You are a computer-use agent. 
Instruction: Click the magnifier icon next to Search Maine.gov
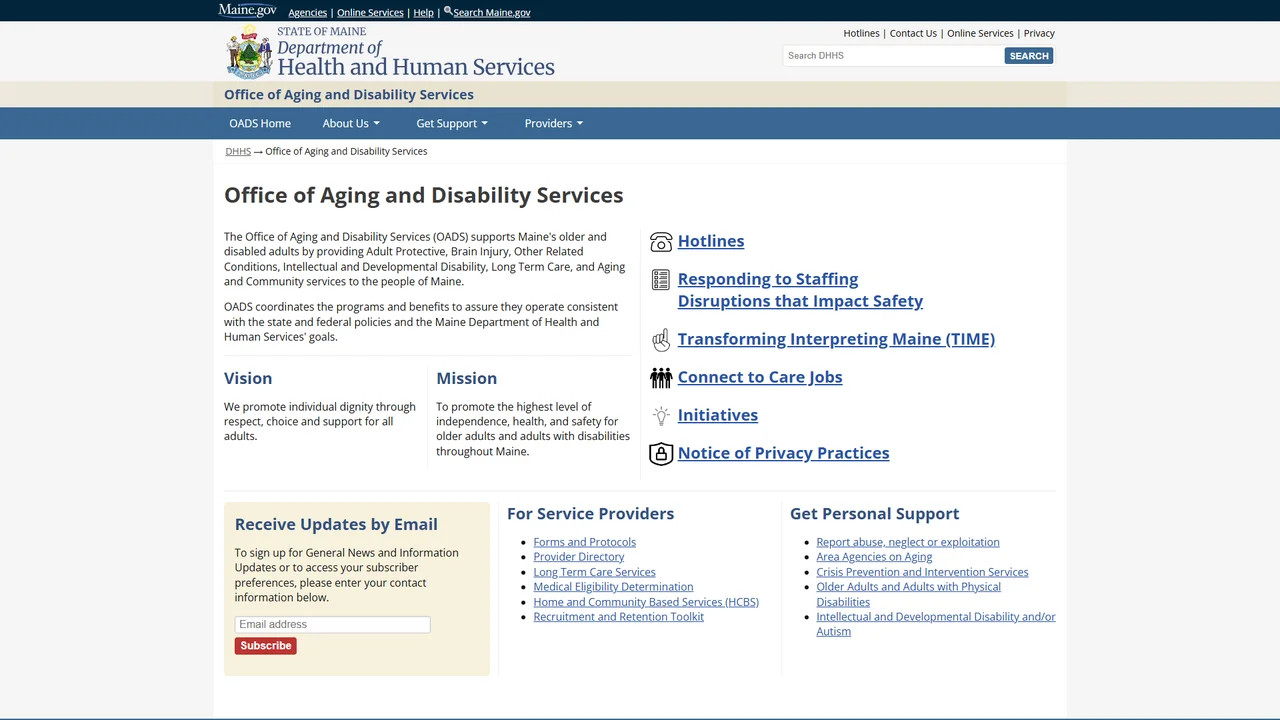click(x=448, y=11)
